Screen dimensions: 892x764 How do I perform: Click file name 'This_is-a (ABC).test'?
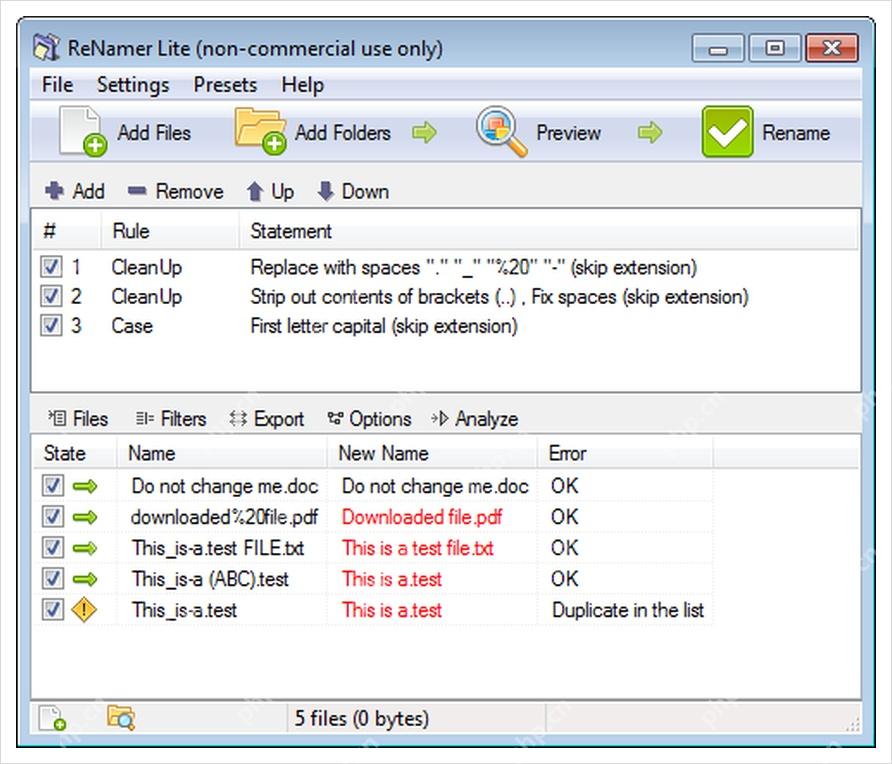(x=210, y=579)
